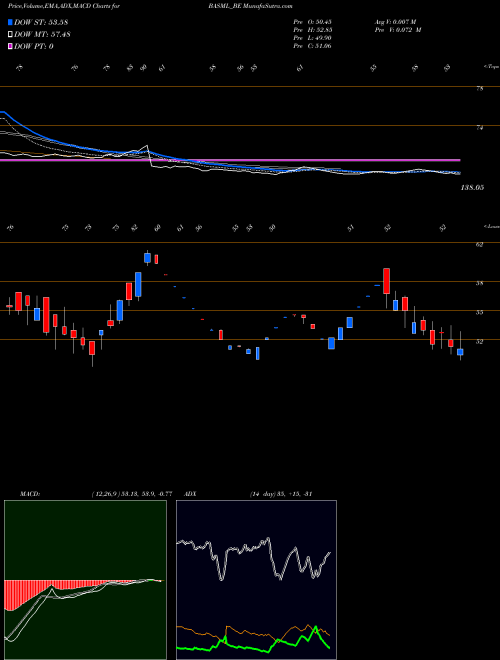This screenshot has width=500, height=660.
Task: Click the ADX '(14 day)' values text
Action: click(281, 494)
